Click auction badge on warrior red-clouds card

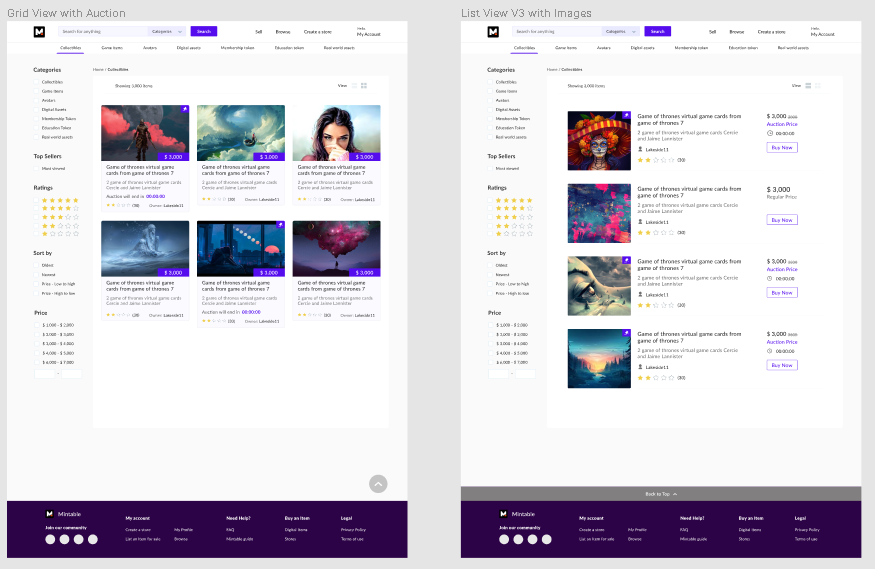click(185, 109)
